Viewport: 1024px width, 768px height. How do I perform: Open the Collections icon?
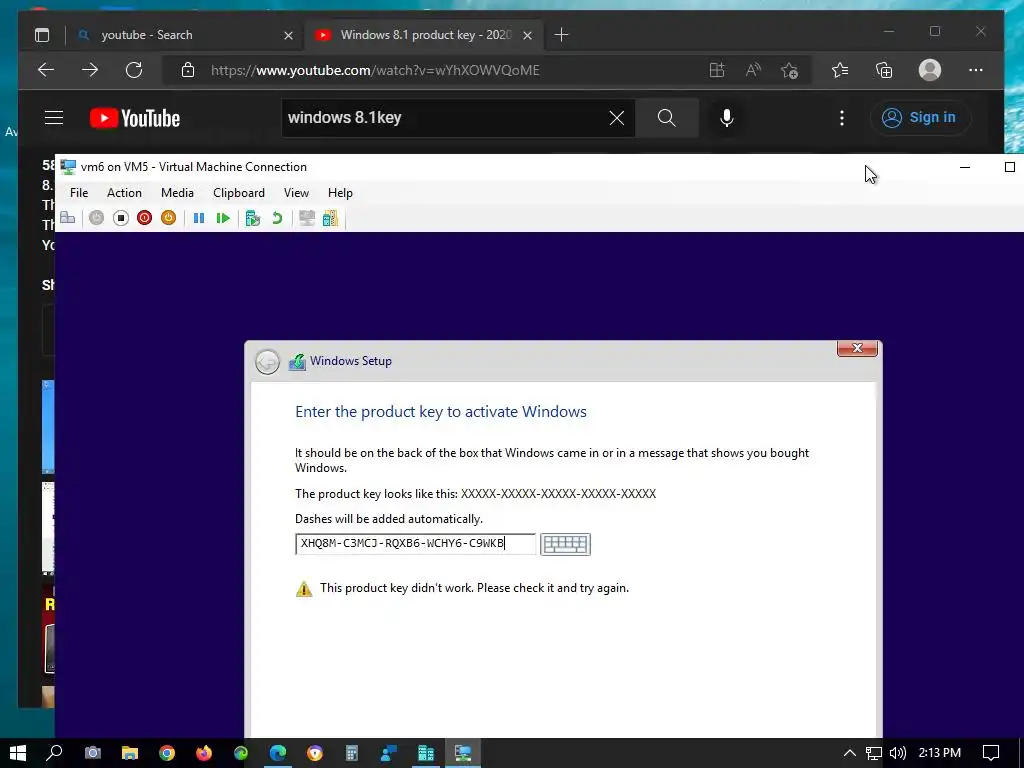(884, 70)
